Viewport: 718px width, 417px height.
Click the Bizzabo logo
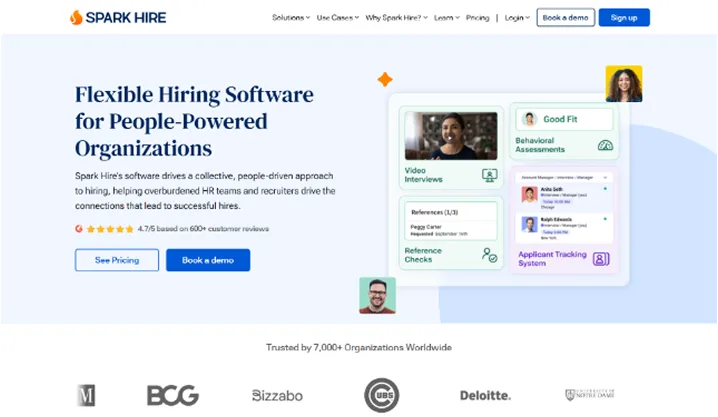[x=277, y=395]
